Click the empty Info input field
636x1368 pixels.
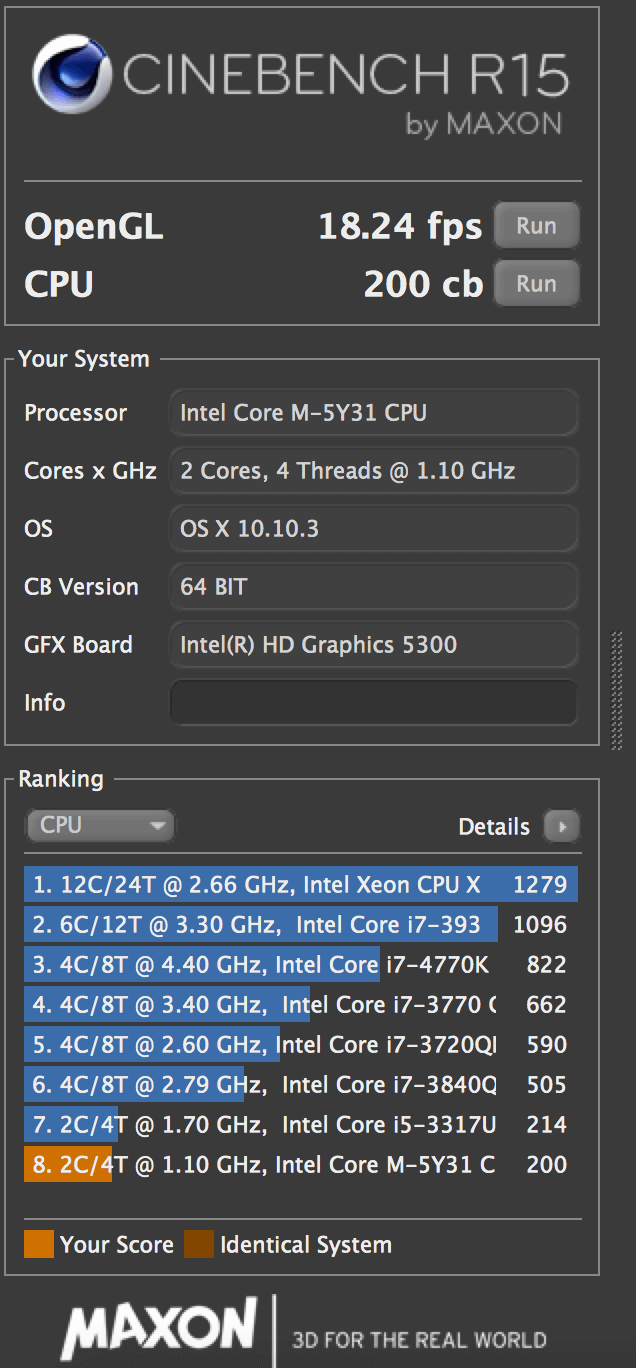click(374, 703)
